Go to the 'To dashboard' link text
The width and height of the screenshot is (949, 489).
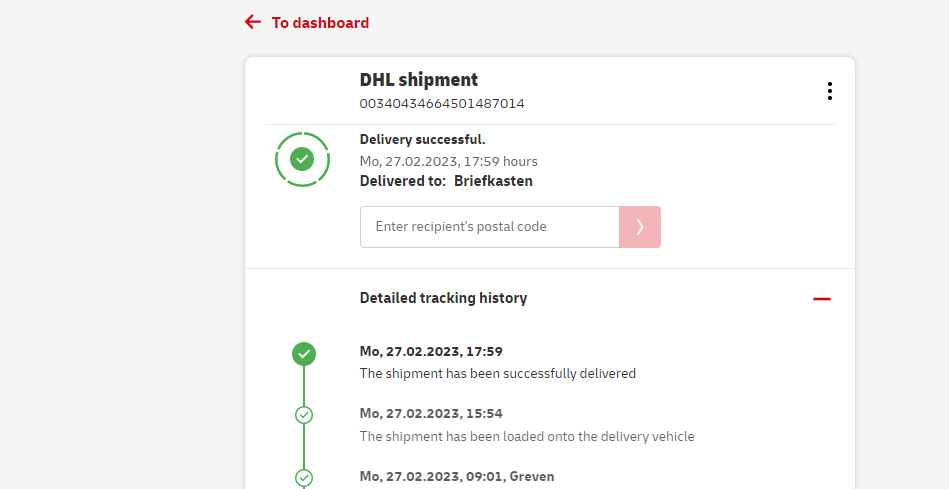(x=320, y=23)
